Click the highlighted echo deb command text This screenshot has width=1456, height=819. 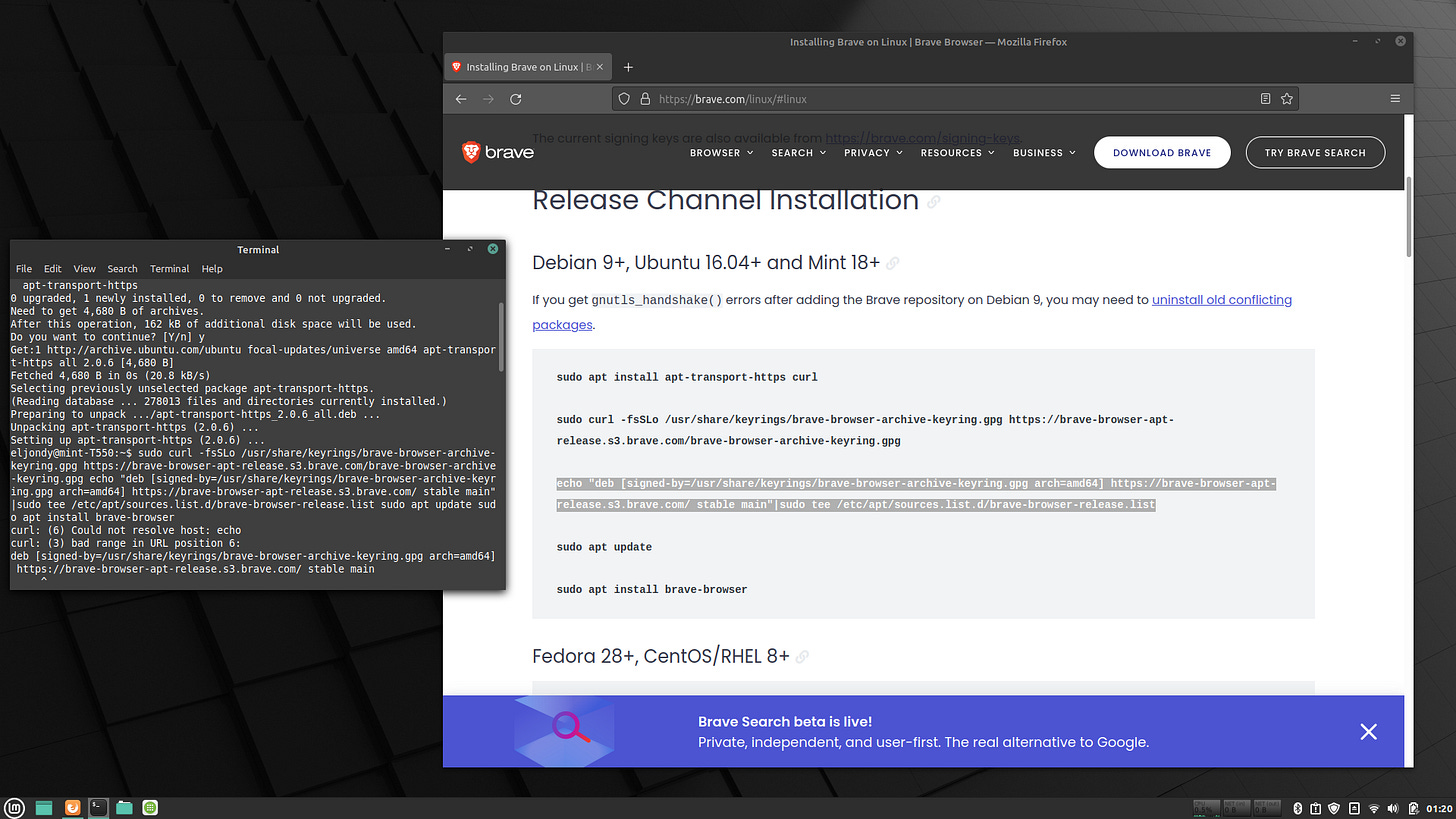[916, 494]
